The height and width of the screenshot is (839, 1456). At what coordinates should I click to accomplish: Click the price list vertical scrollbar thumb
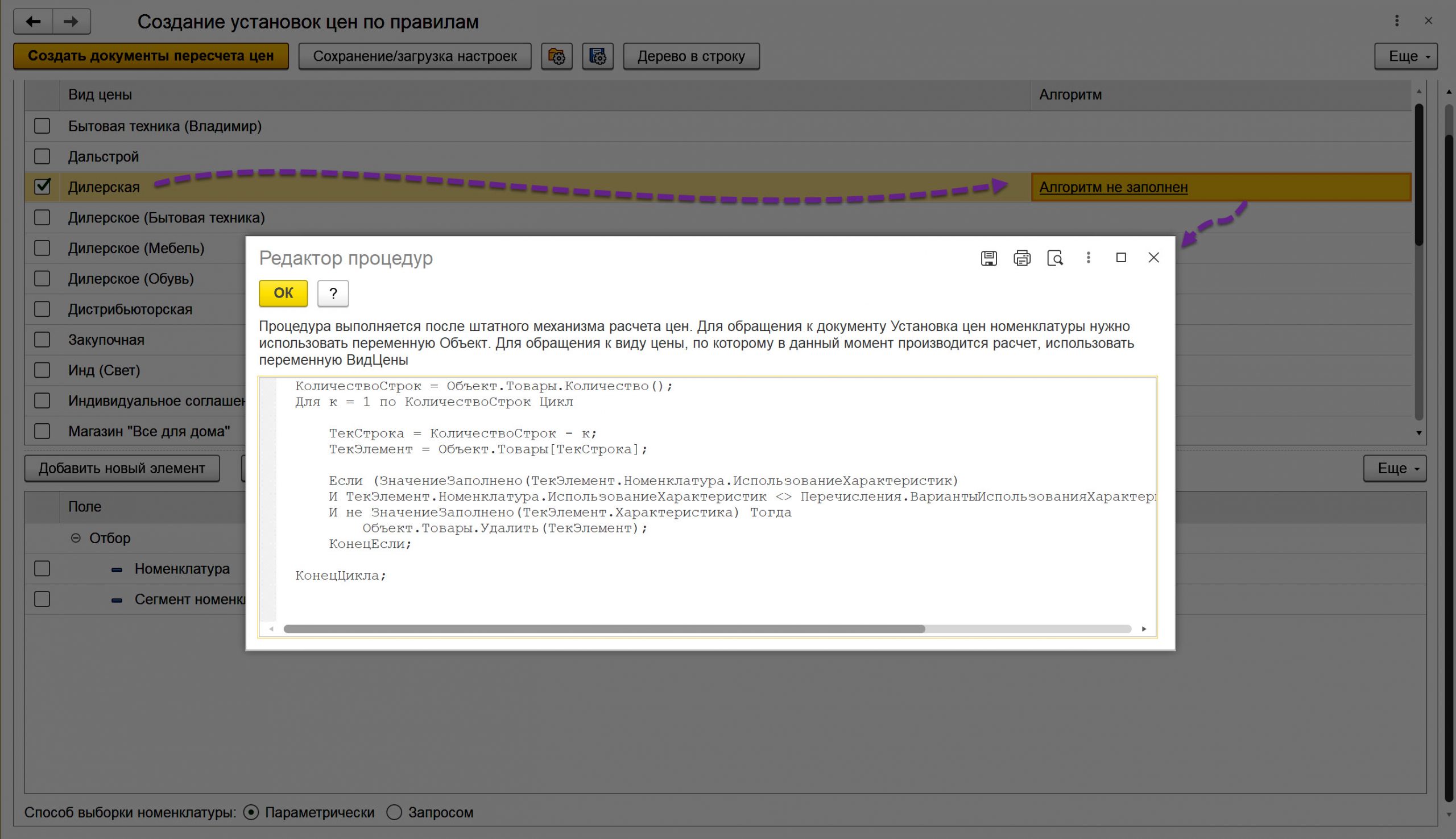coord(1419,175)
